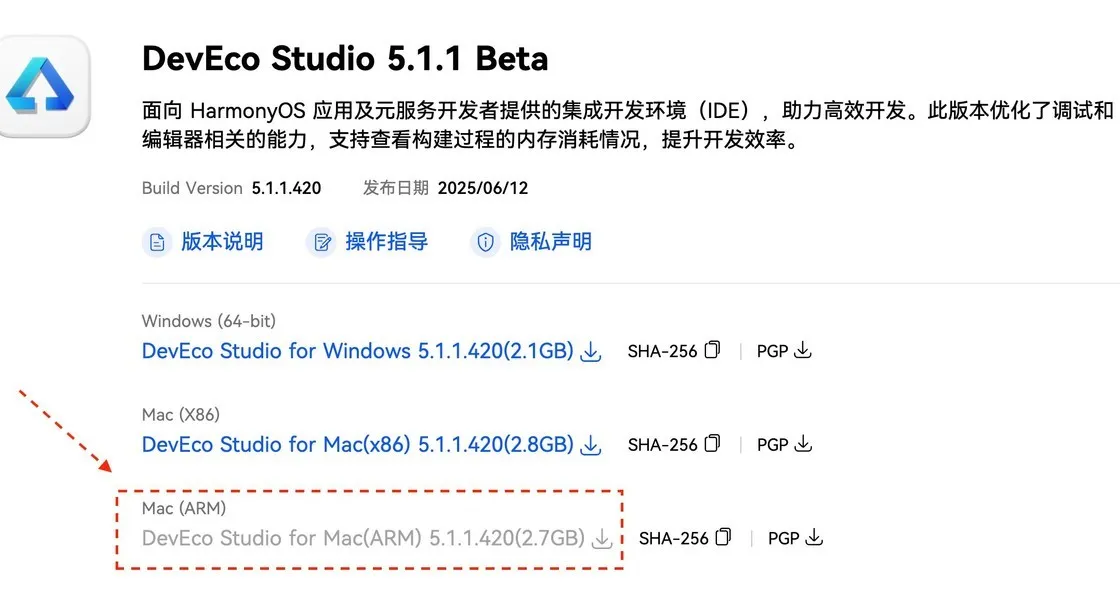Click the DevEco Studio 5.1.1 Beta heading
1120x600 pixels.
345,58
